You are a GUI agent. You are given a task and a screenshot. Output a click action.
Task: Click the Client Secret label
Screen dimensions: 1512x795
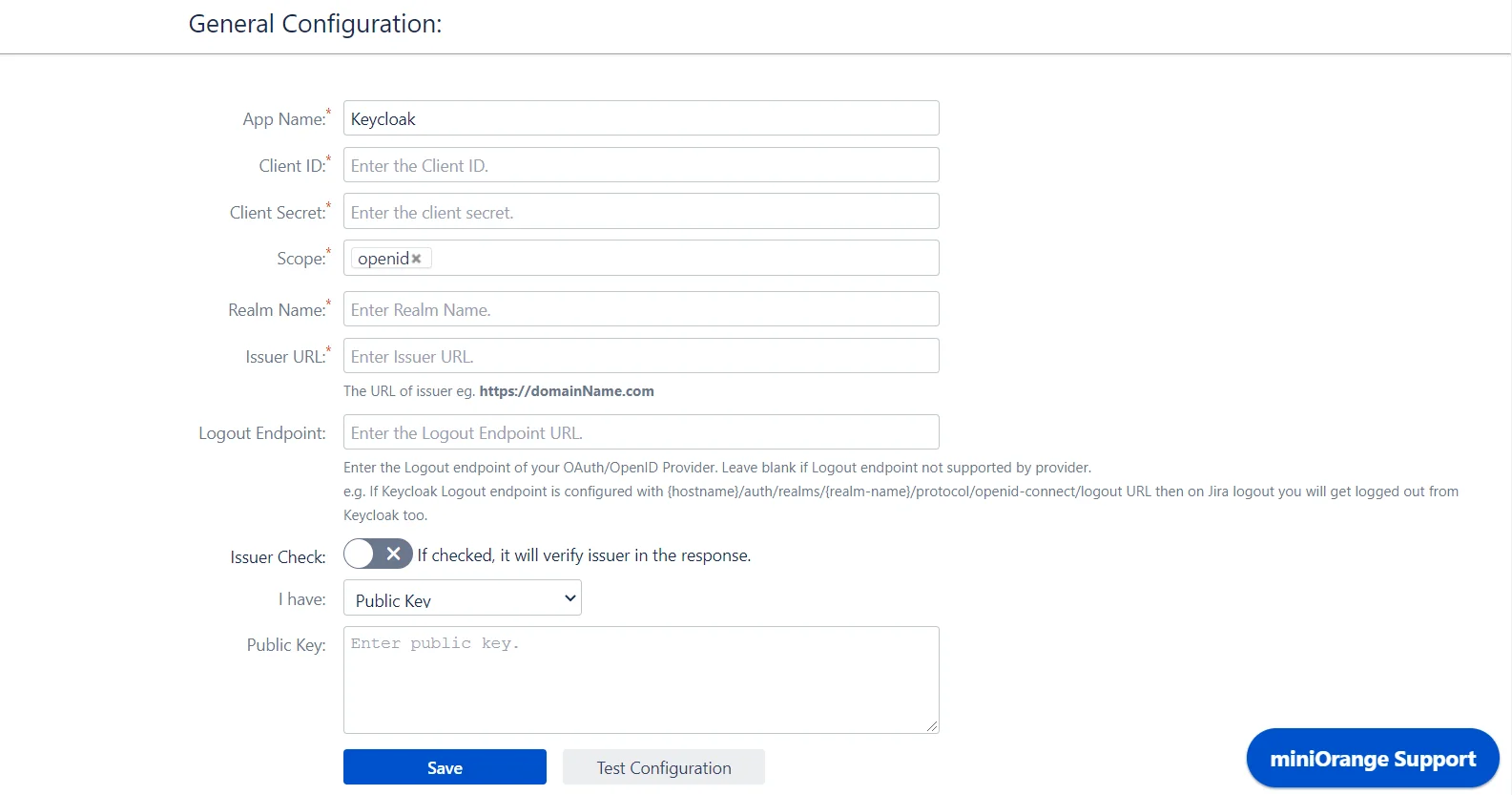pyautogui.click(x=278, y=213)
